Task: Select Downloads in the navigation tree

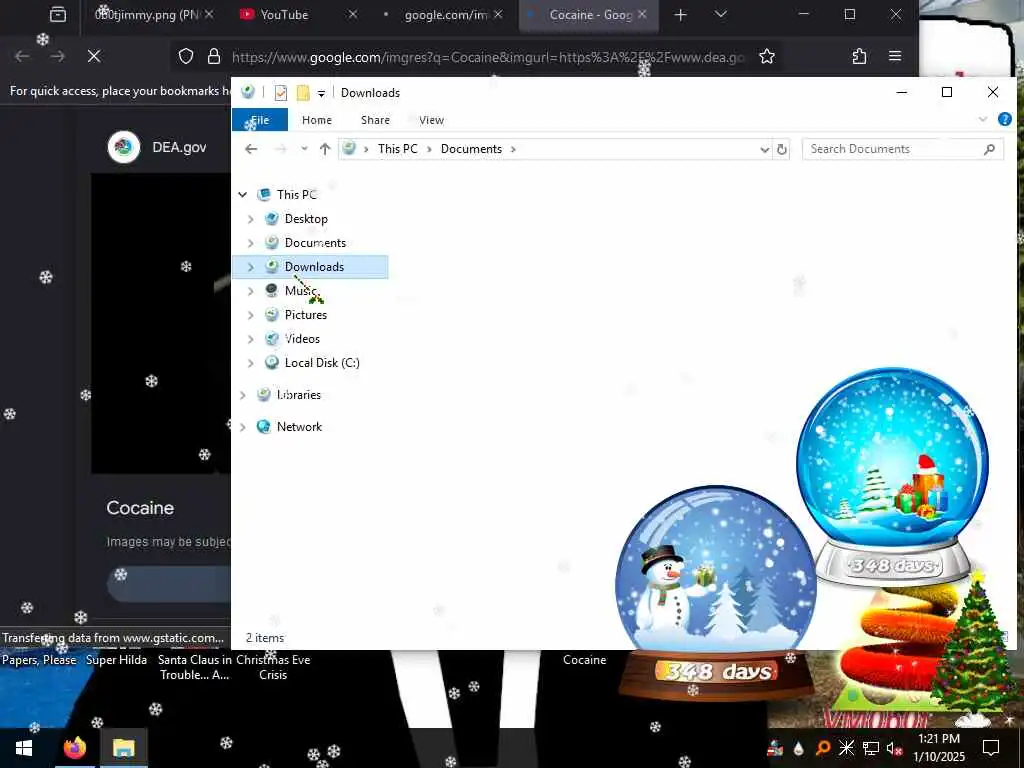Action: pyautogui.click(x=313, y=266)
